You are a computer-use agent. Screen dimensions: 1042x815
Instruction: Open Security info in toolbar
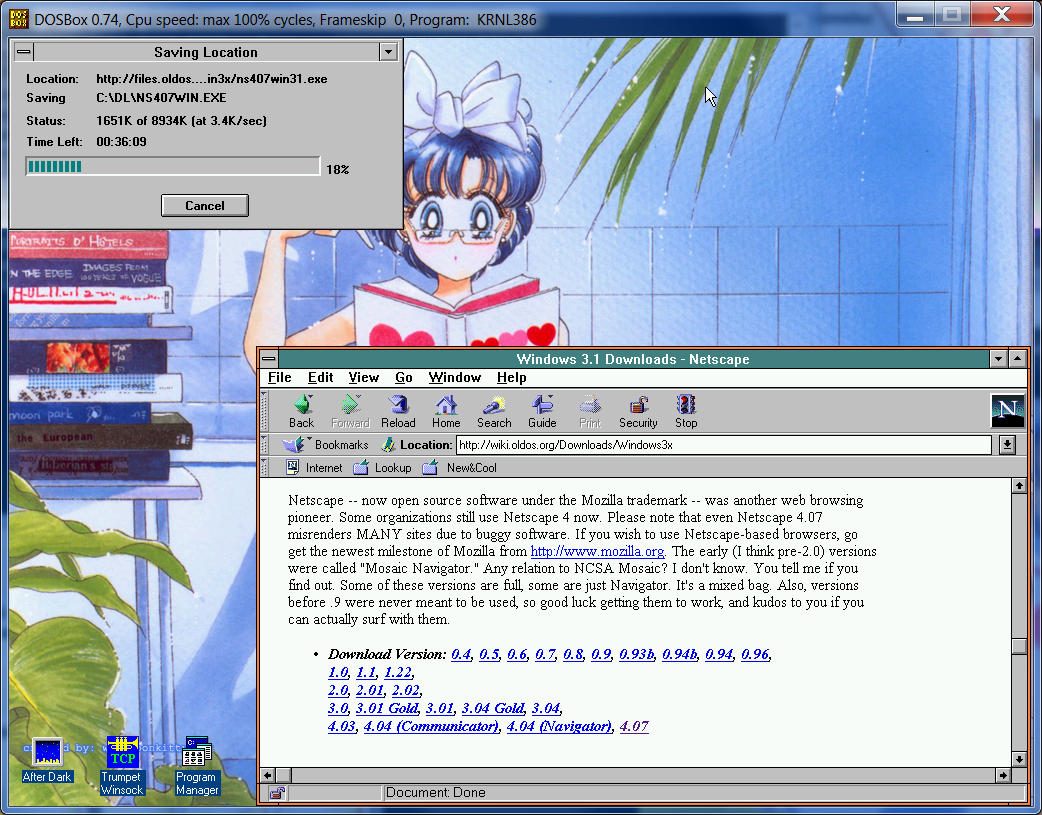(x=638, y=411)
